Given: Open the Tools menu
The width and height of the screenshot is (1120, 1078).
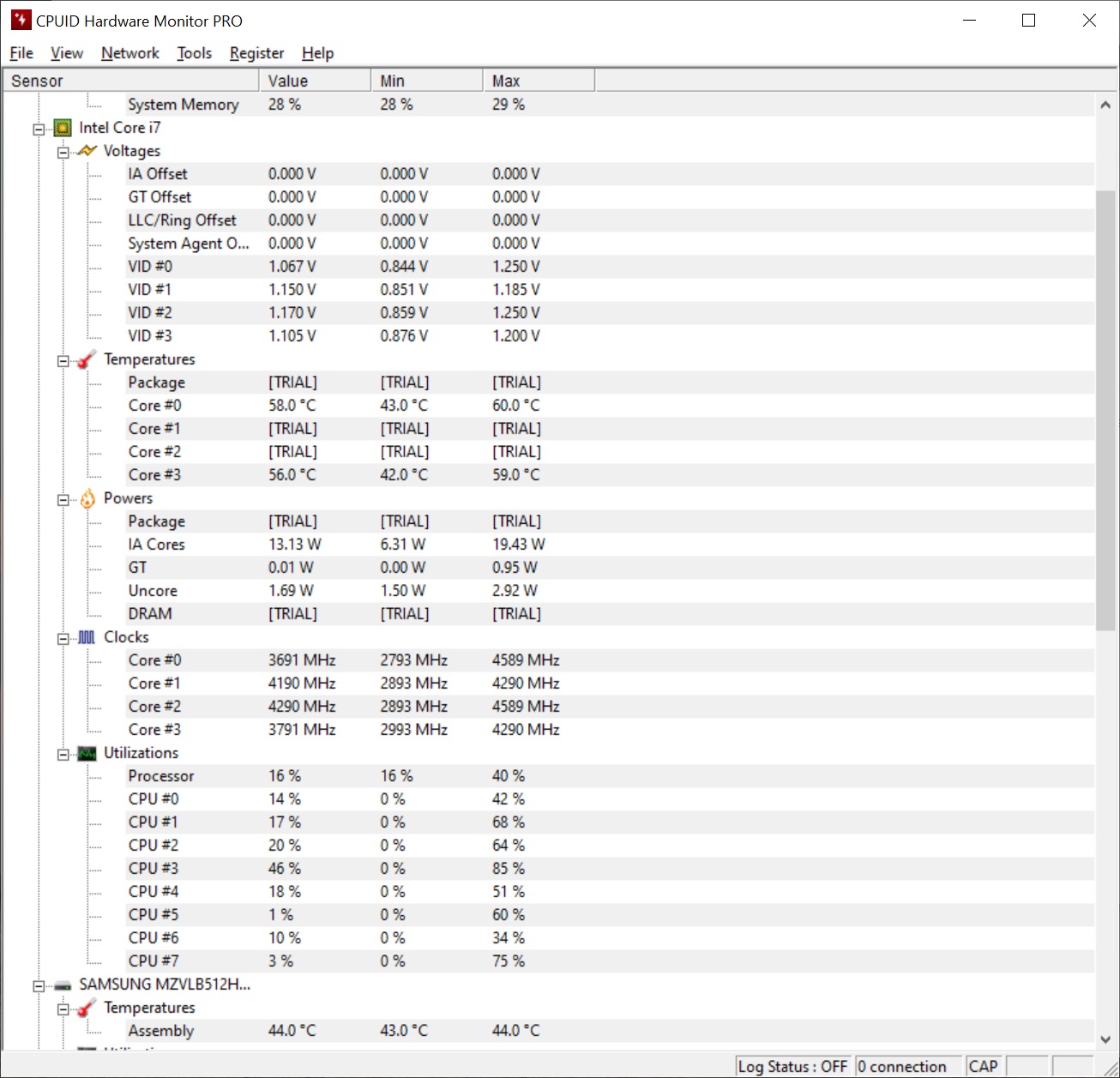Looking at the screenshot, I should pyautogui.click(x=194, y=53).
